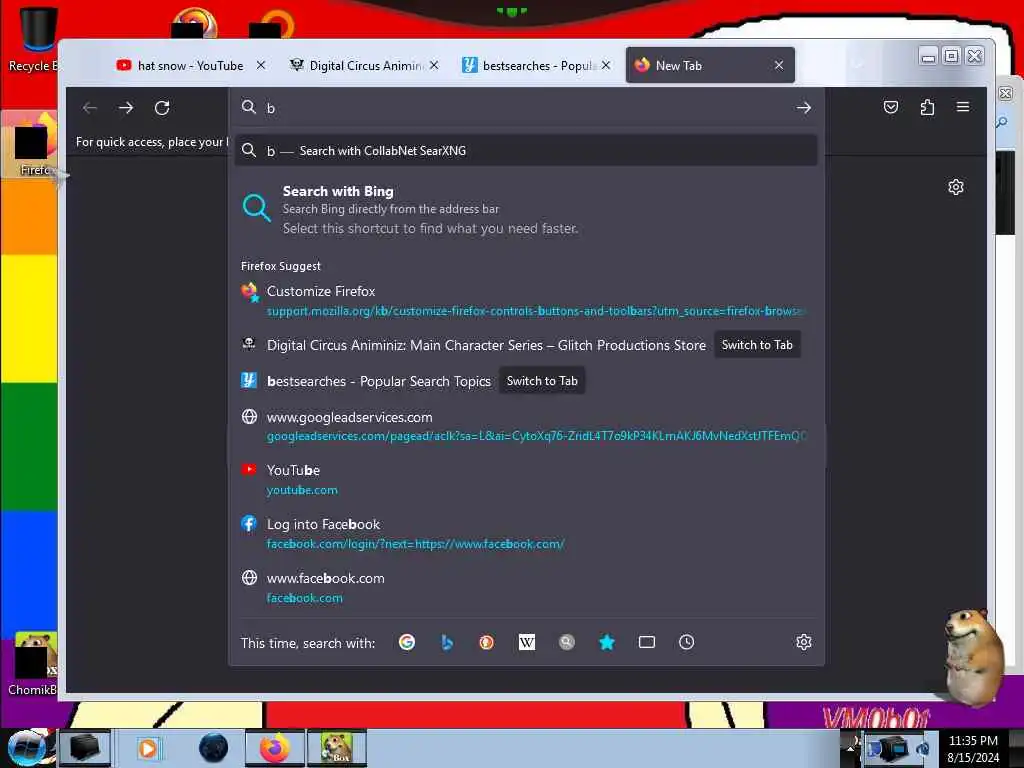The height and width of the screenshot is (768, 1024).
Task: Close the bestsearches tab
Action: click(606, 65)
